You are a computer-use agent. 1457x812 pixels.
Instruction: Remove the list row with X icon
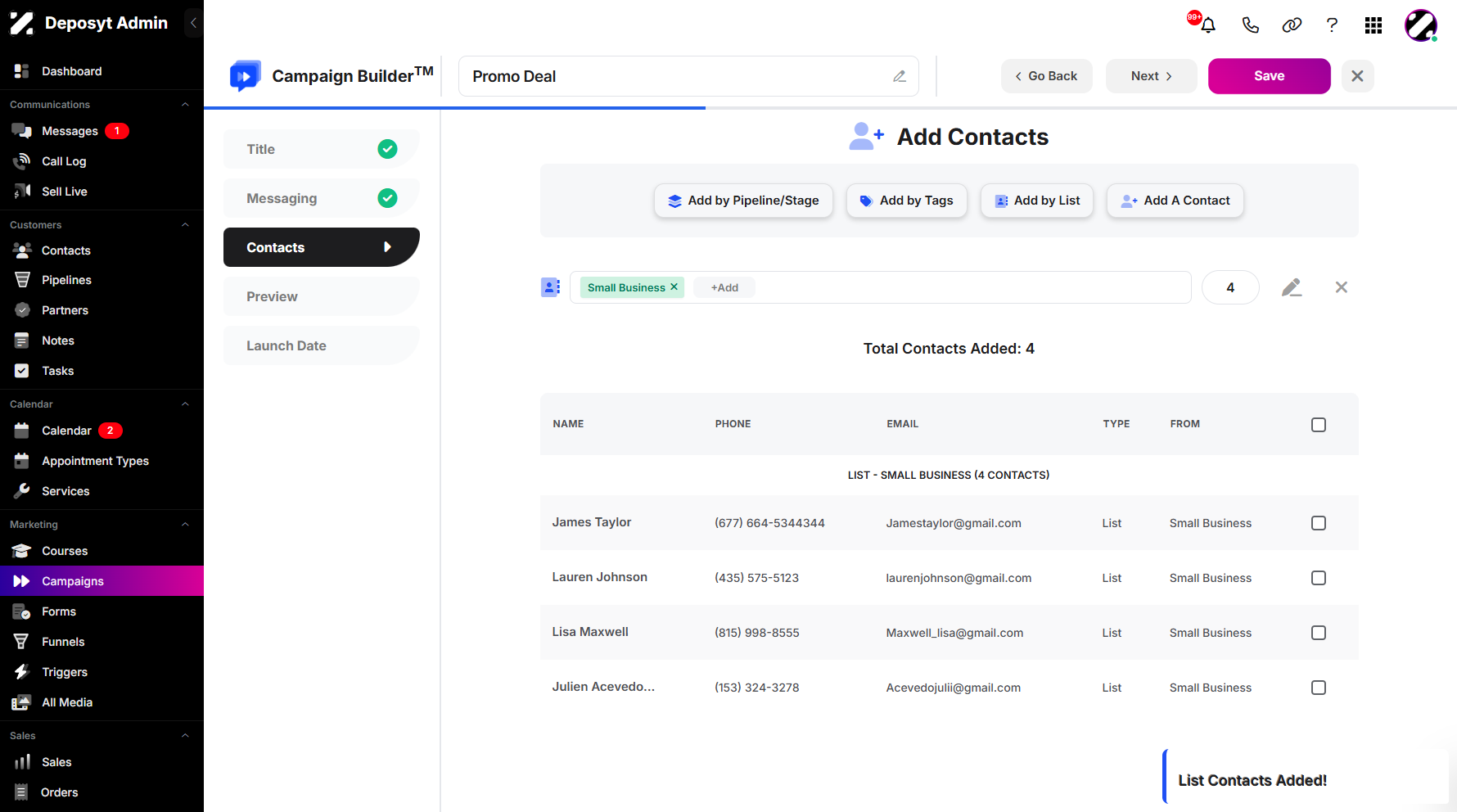coord(1342,287)
